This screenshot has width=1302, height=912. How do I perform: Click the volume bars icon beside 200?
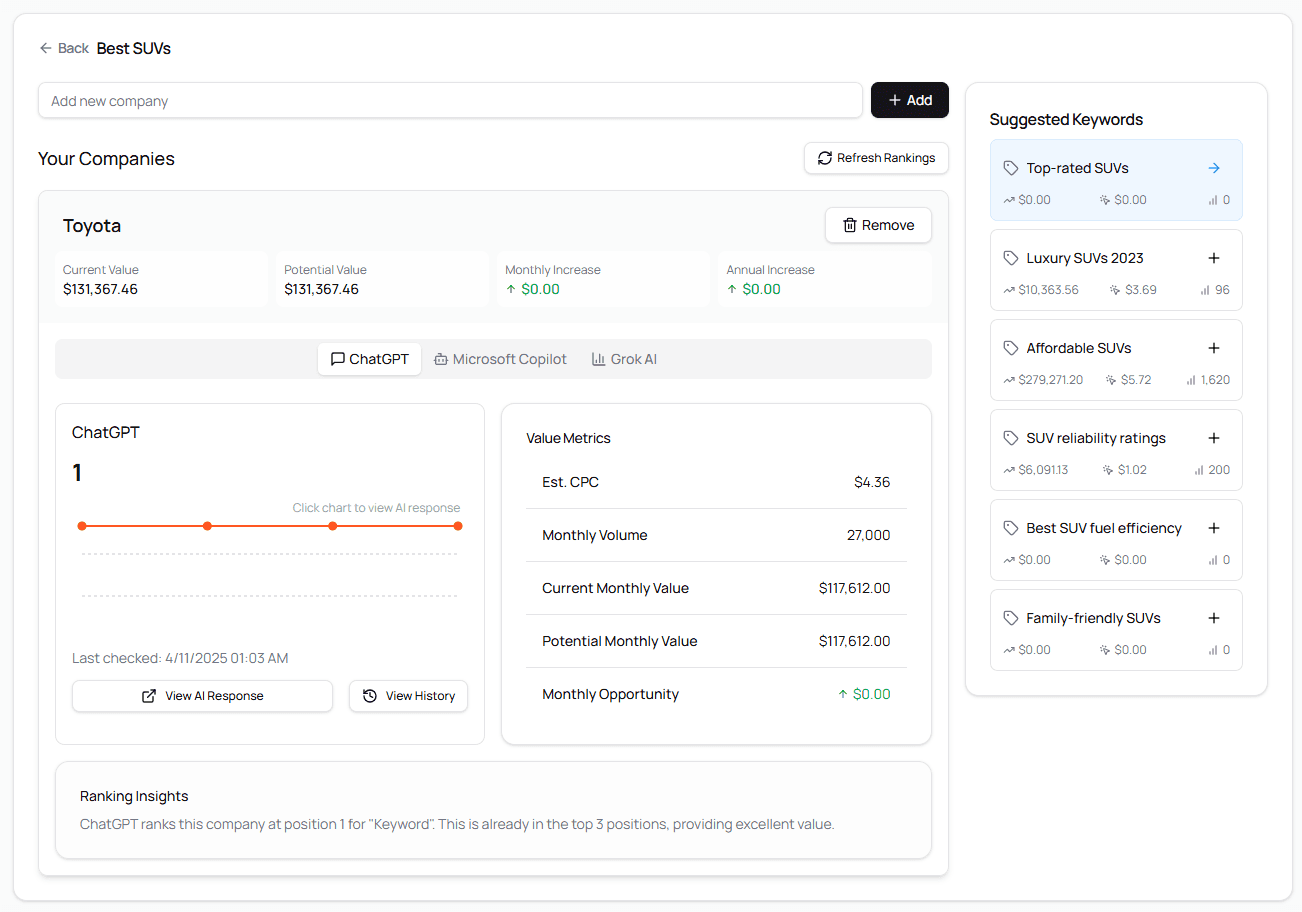[x=1198, y=470]
